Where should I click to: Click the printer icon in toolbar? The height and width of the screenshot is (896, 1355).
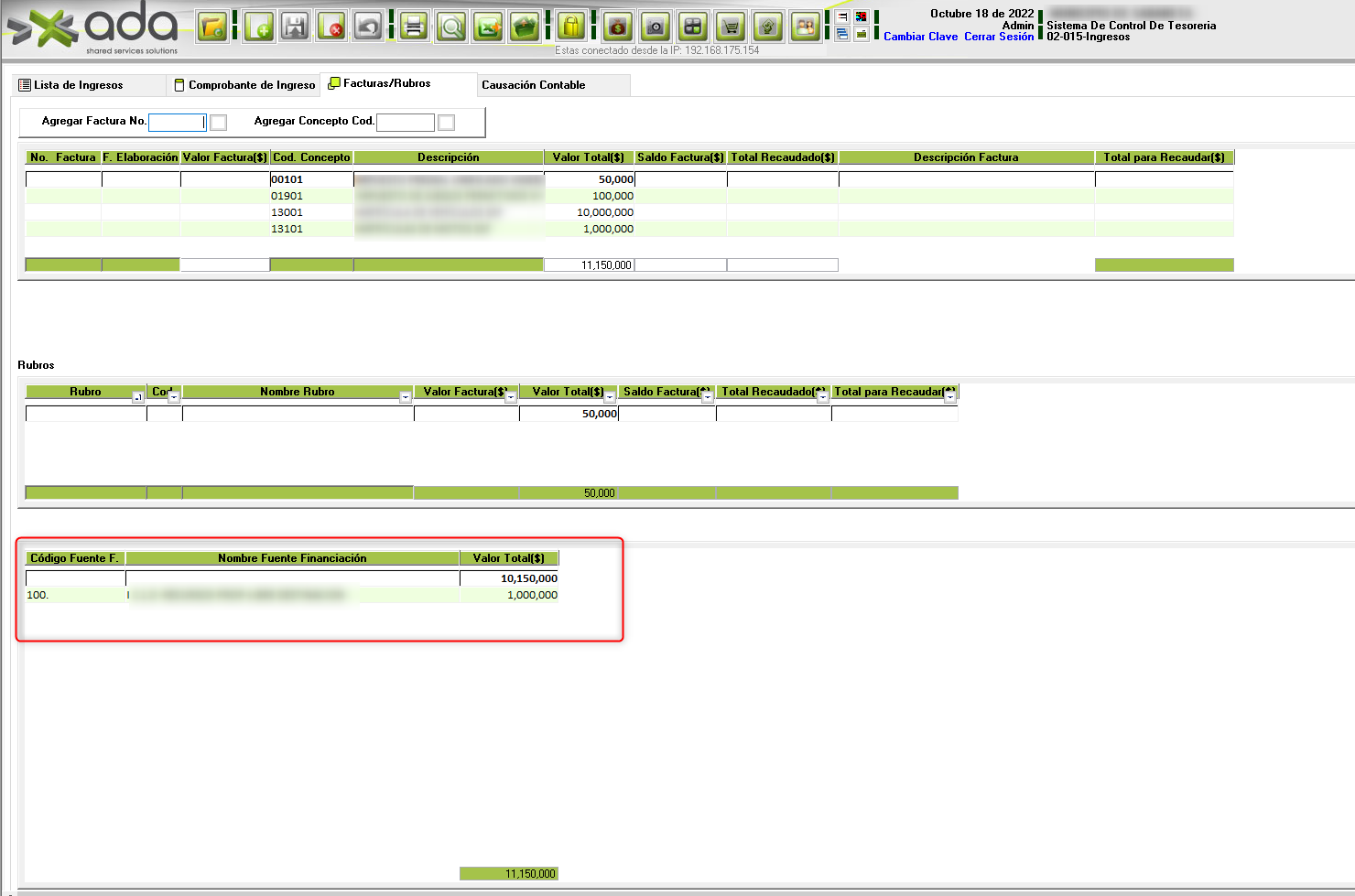click(414, 27)
